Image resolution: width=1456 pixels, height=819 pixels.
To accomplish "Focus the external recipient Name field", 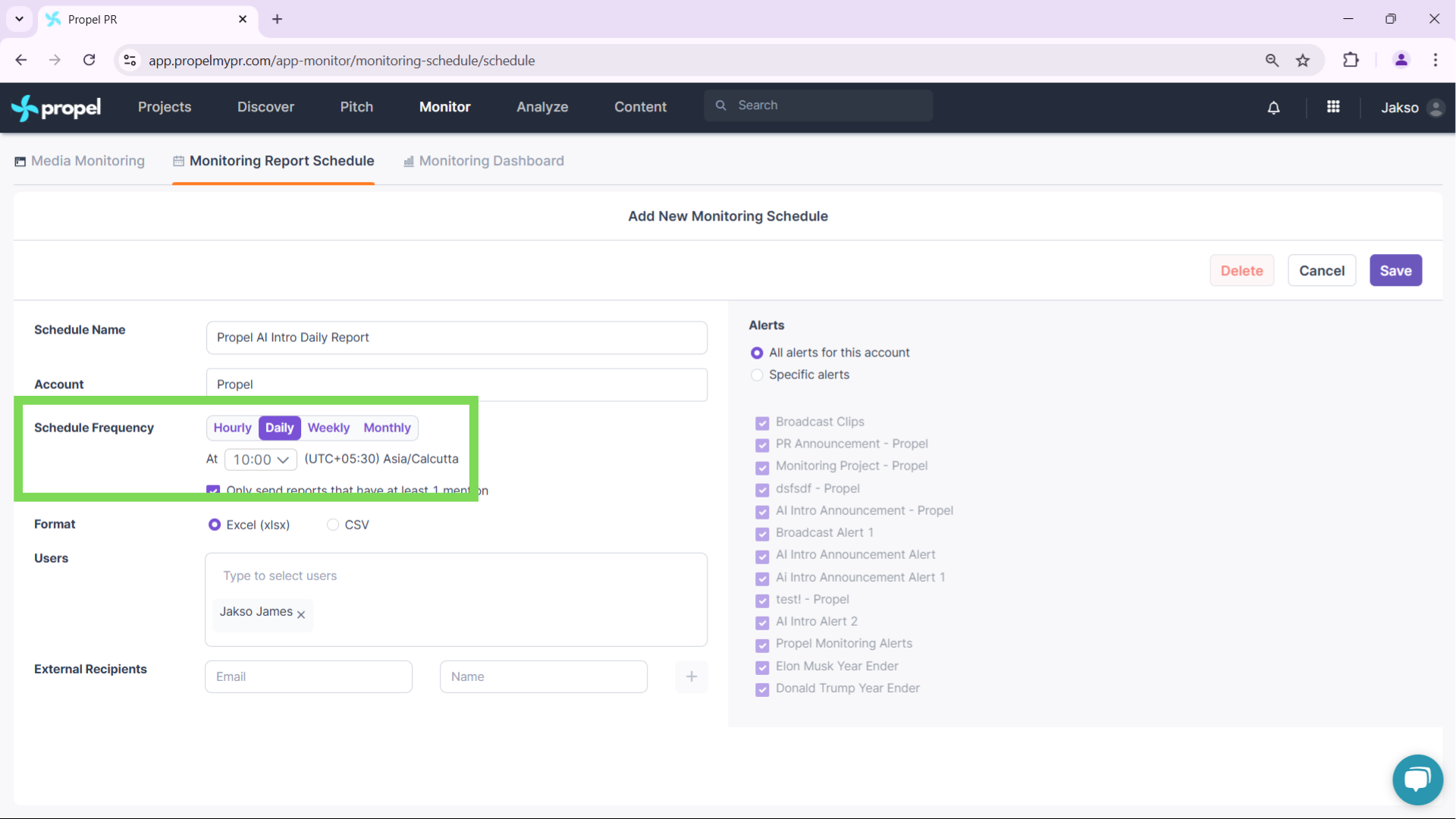I will pyautogui.click(x=544, y=676).
